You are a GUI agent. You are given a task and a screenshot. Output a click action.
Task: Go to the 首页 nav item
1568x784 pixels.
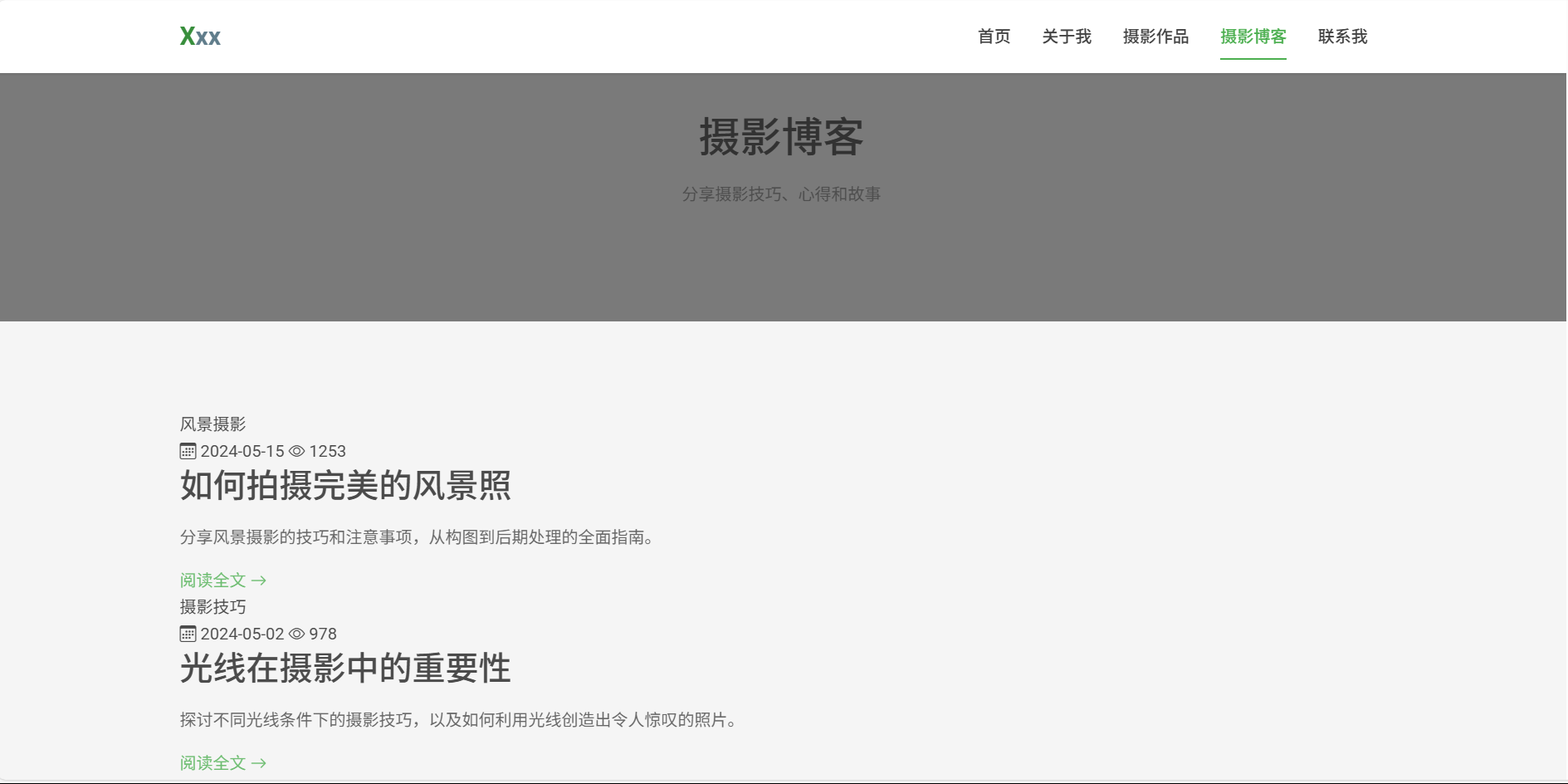pyautogui.click(x=994, y=37)
